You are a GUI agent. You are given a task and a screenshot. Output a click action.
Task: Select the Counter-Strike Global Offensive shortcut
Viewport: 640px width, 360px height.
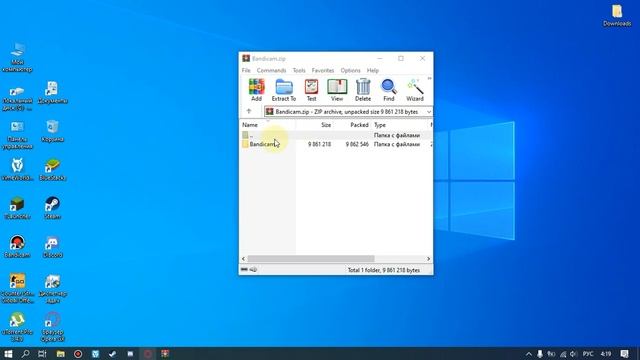(17, 289)
